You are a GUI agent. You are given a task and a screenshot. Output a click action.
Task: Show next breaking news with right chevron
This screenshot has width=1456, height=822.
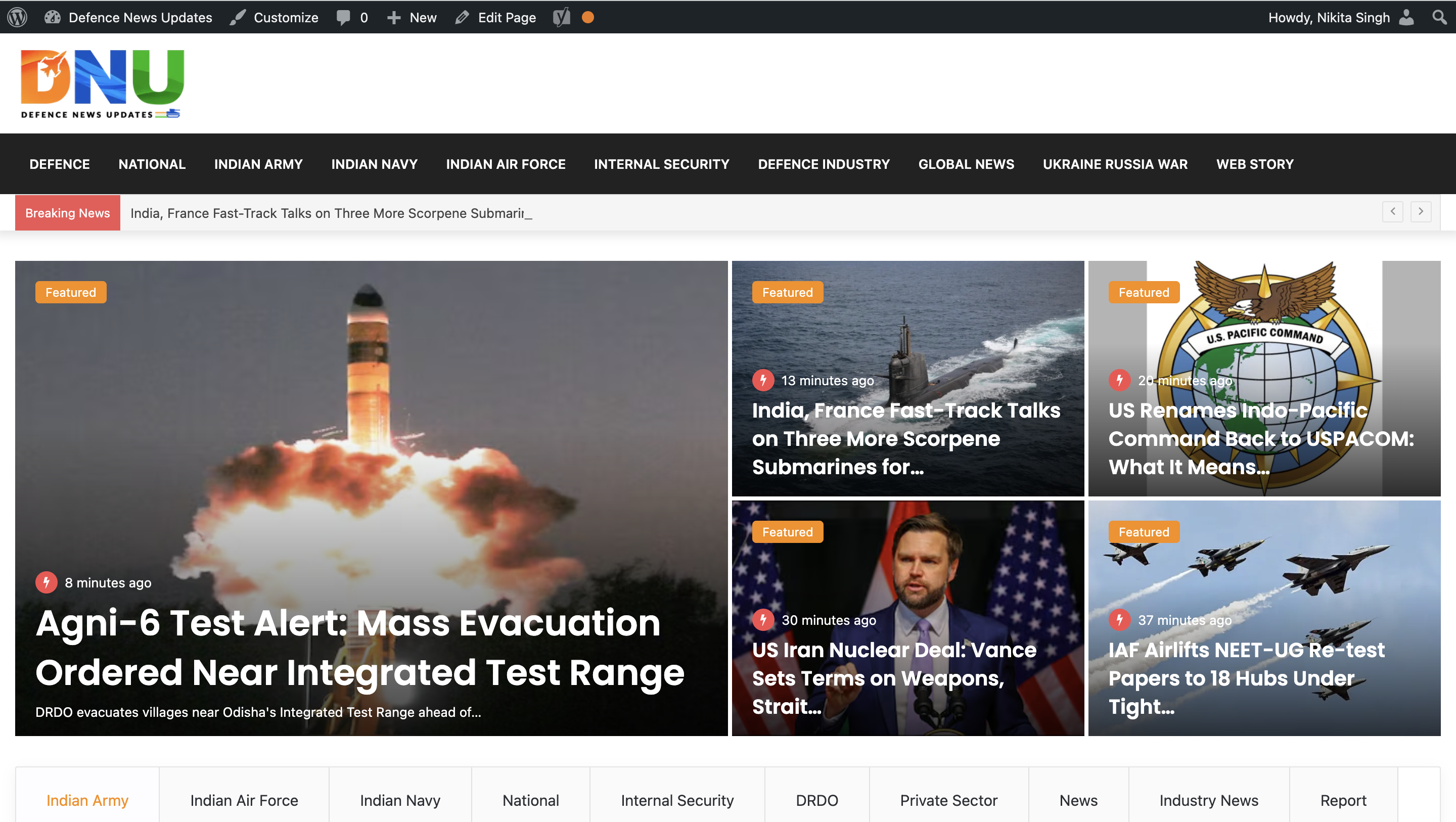point(1421,211)
